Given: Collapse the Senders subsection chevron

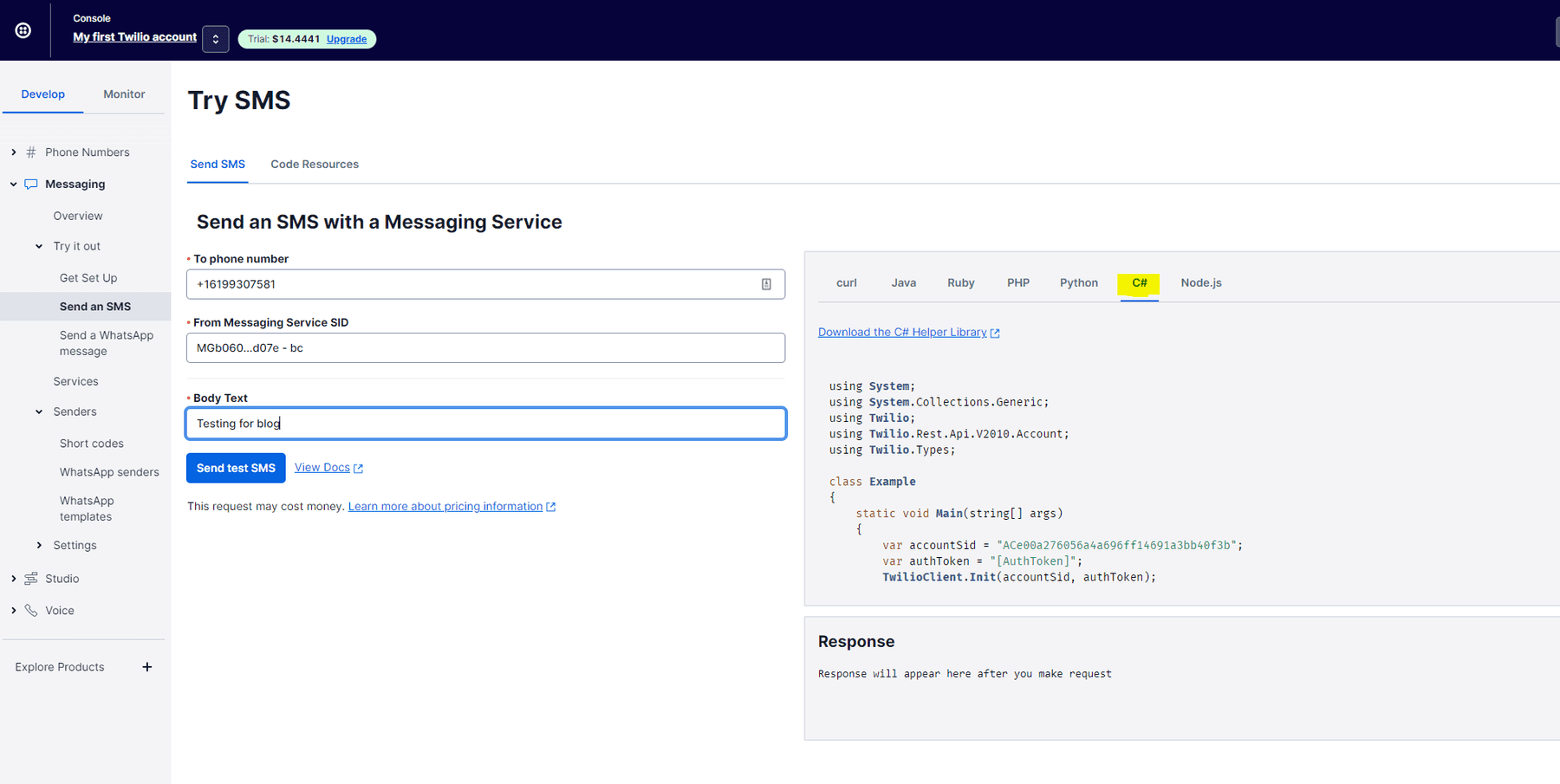Looking at the screenshot, I should point(39,412).
